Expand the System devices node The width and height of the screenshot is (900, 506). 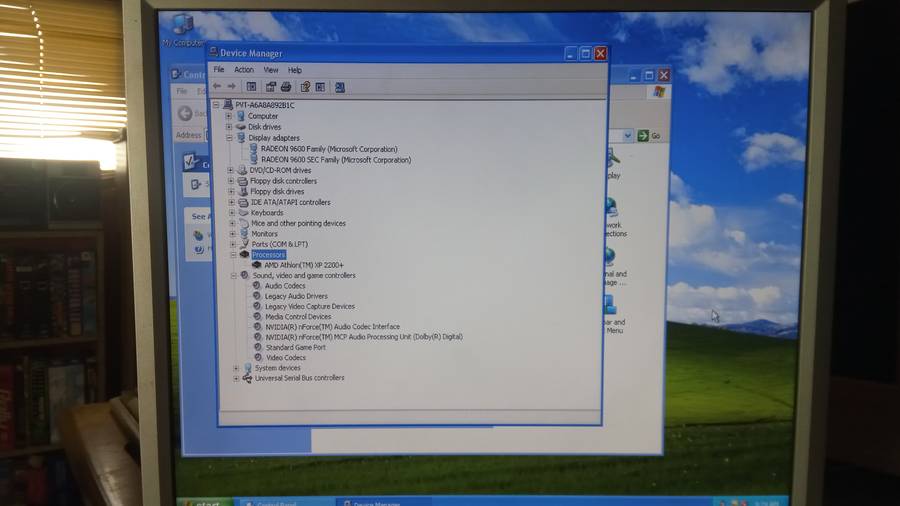point(236,368)
